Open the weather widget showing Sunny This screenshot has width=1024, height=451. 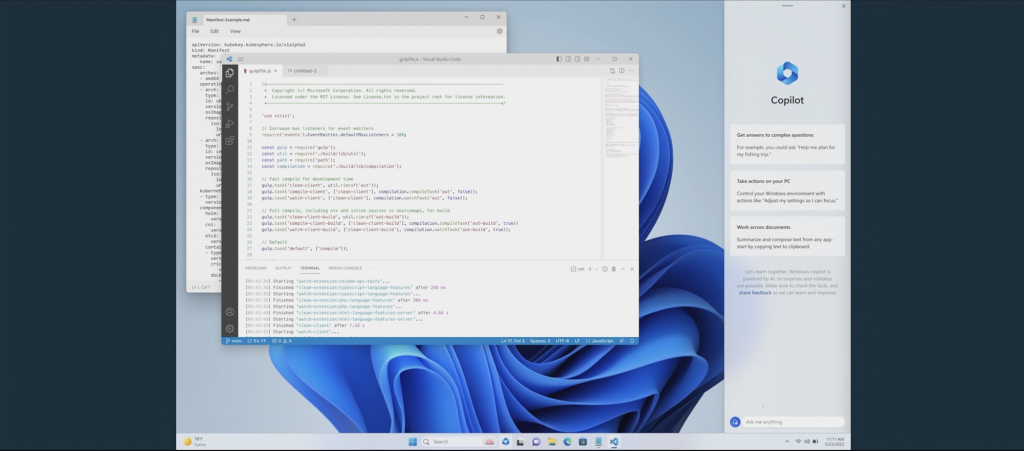[195, 441]
